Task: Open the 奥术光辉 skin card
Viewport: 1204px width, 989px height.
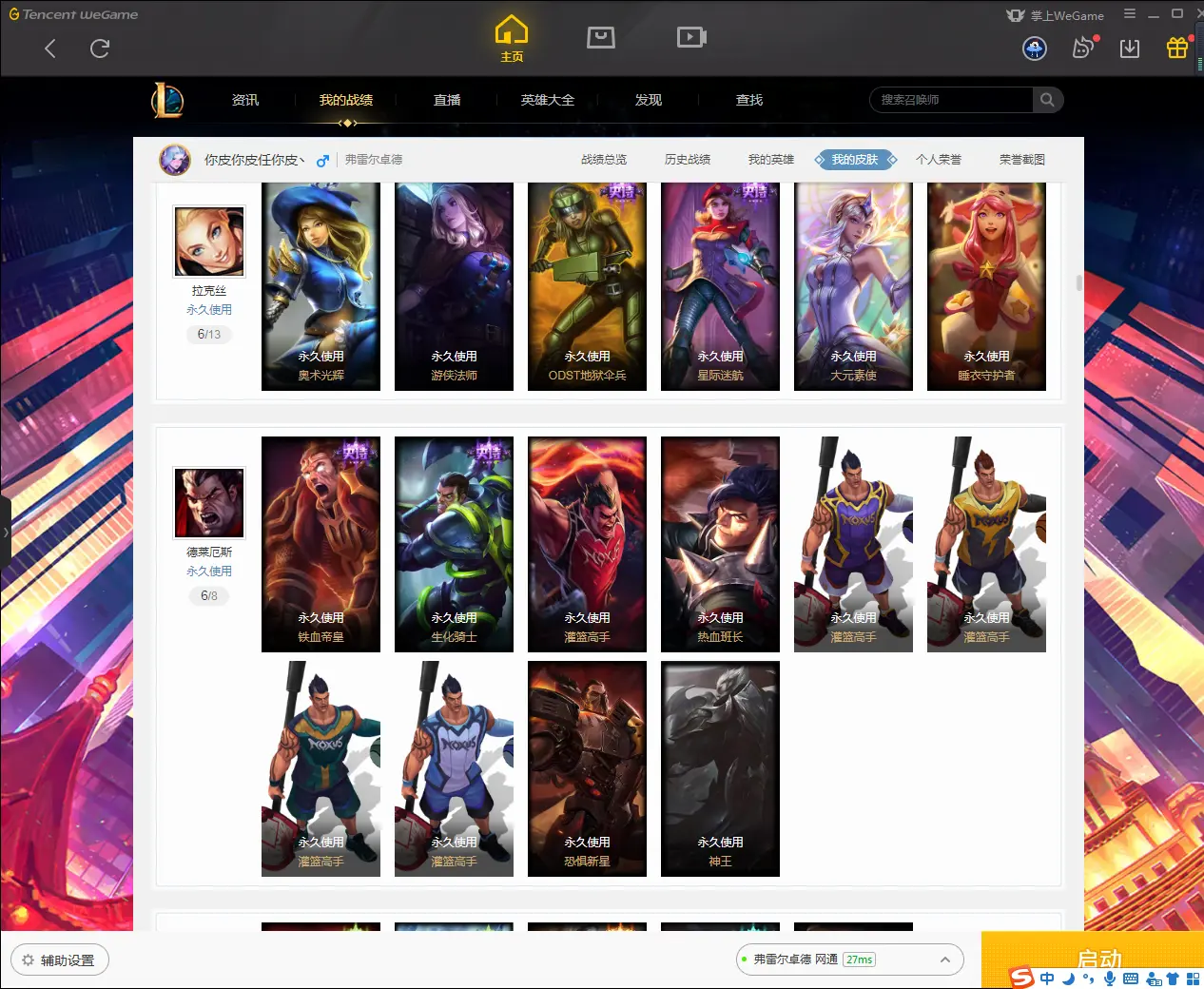Action: click(x=320, y=286)
